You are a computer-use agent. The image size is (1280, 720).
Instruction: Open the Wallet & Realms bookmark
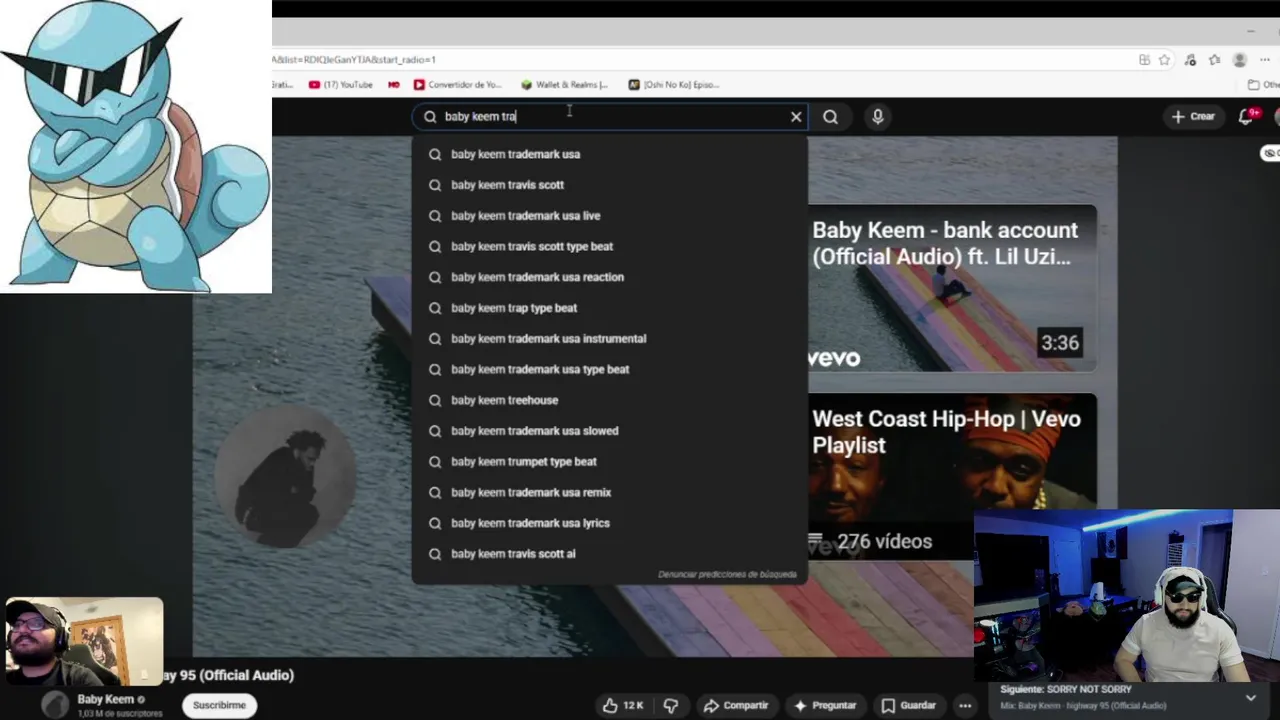[x=565, y=85]
